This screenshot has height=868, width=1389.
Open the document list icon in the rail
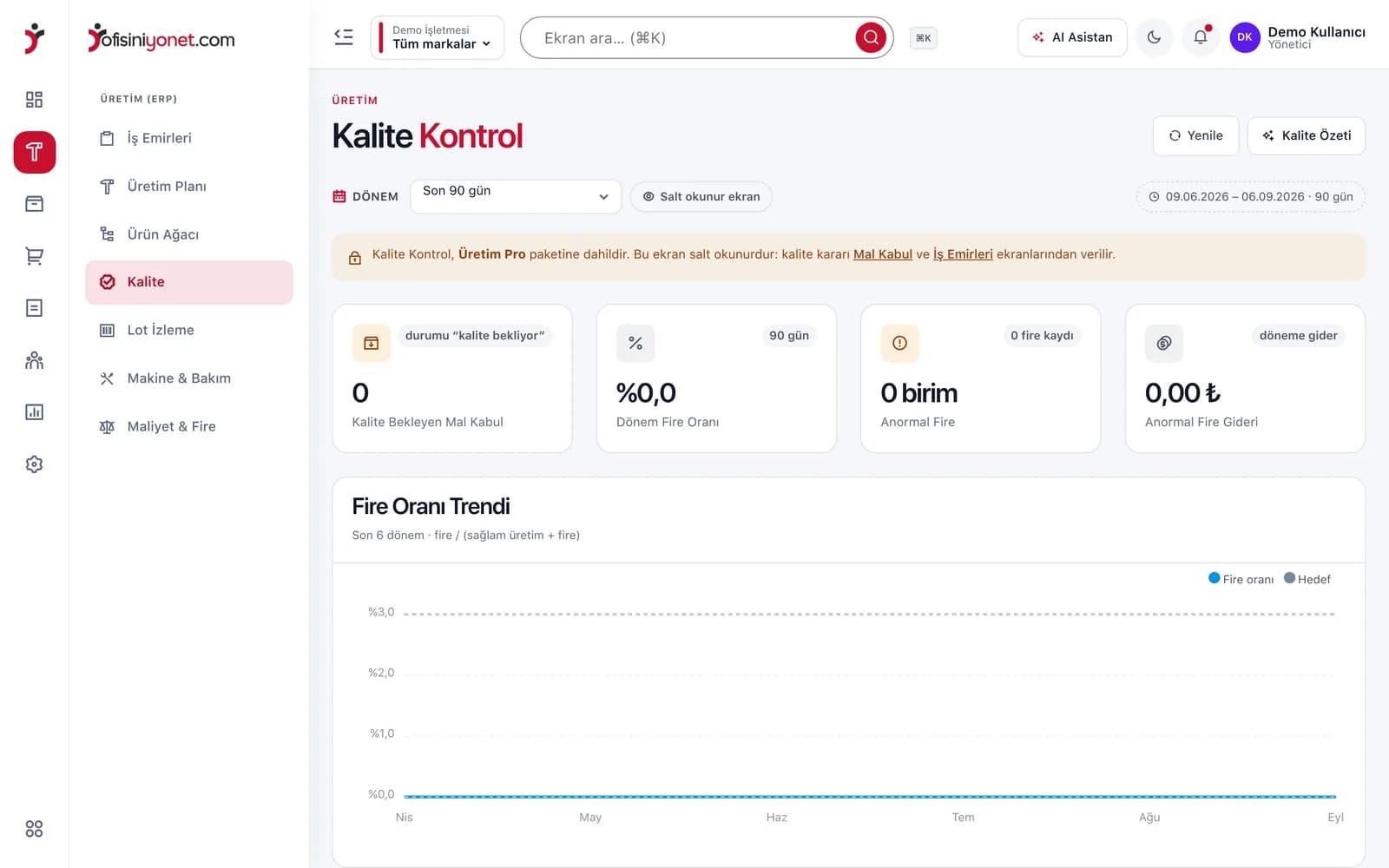pyautogui.click(x=34, y=308)
